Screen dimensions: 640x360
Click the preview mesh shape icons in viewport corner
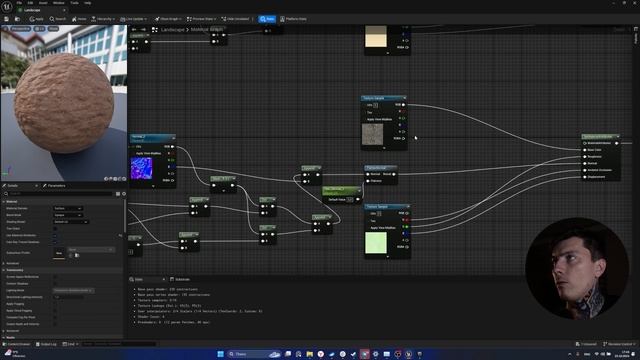[x=115, y=179]
